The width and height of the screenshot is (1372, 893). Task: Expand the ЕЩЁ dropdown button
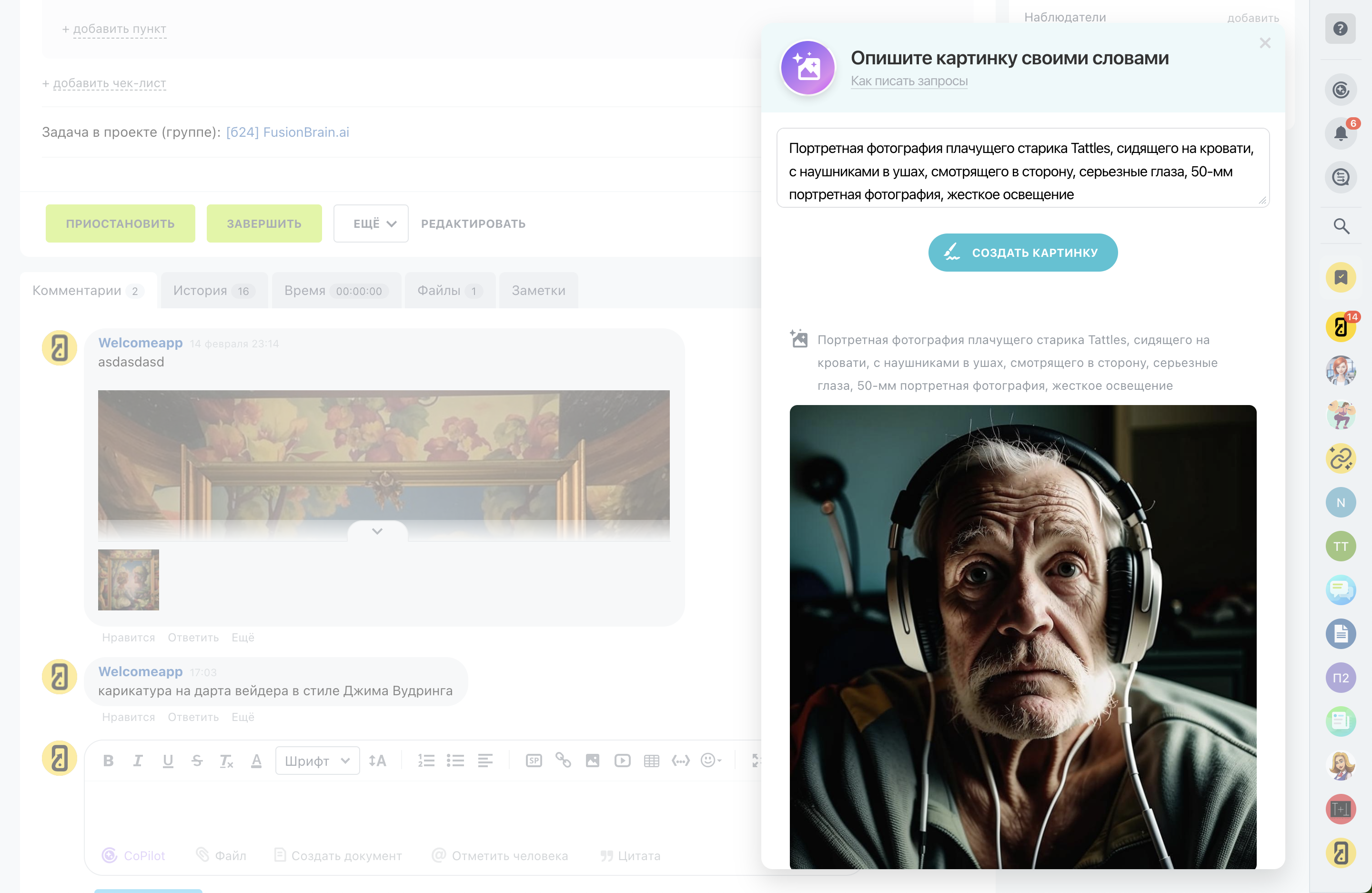(371, 223)
